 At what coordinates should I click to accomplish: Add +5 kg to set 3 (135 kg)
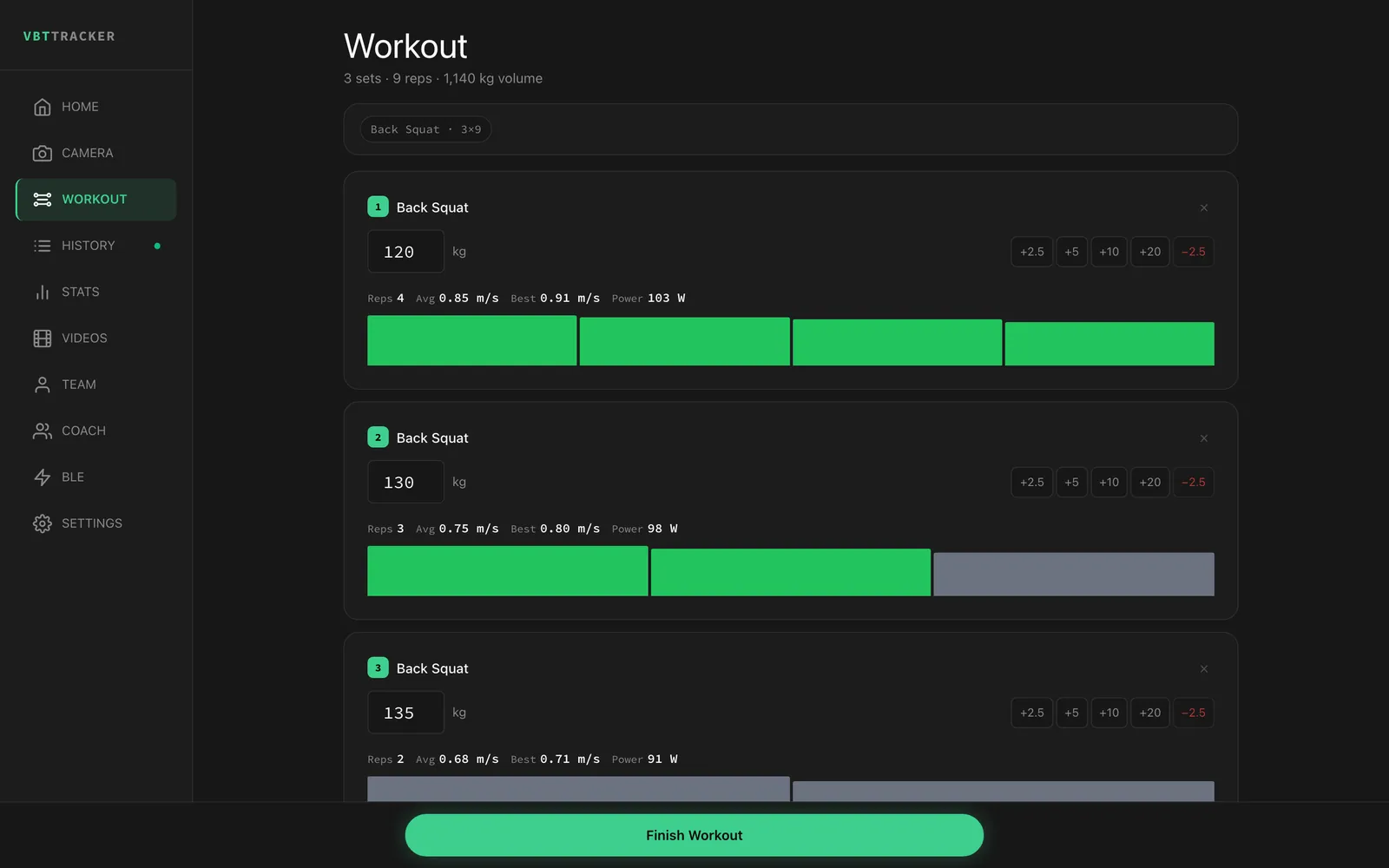[x=1071, y=713]
